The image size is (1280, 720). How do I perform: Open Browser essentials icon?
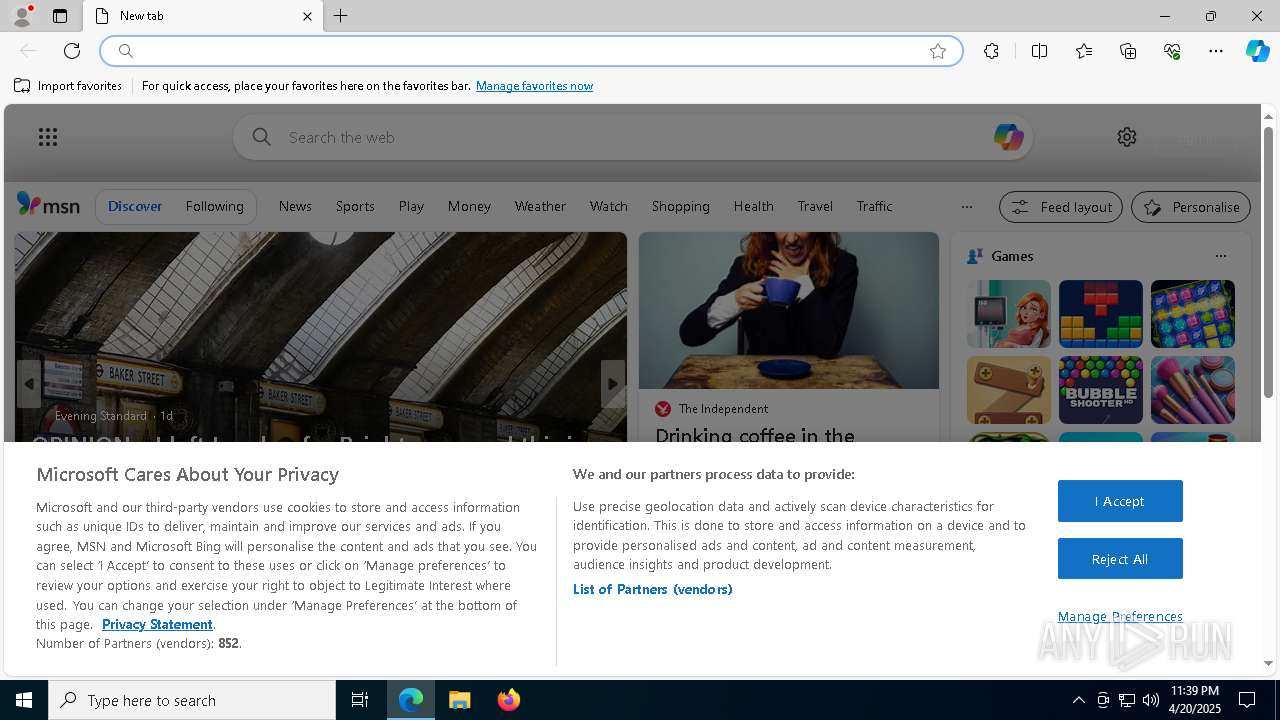1172,51
